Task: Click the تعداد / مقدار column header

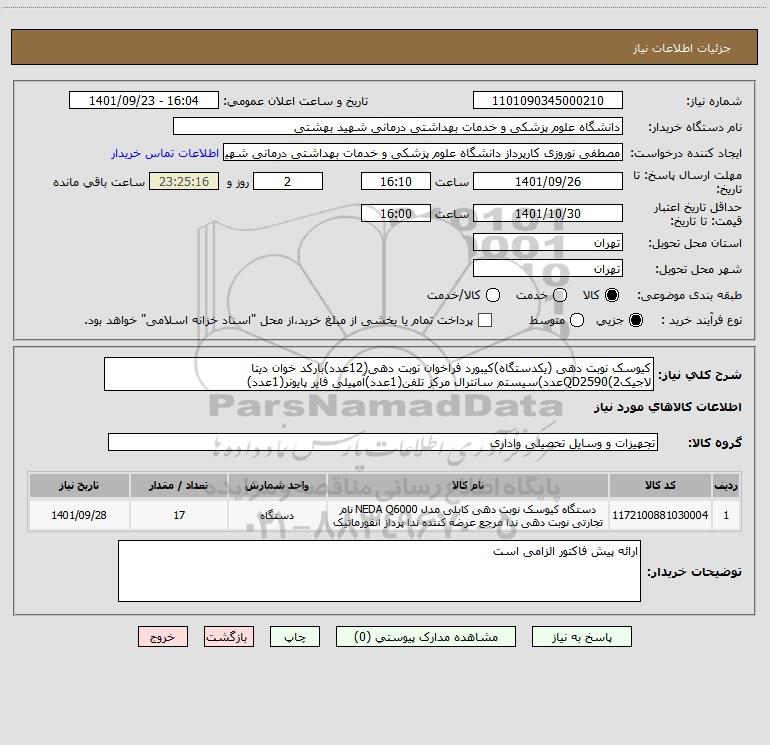Action: (179, 485)
